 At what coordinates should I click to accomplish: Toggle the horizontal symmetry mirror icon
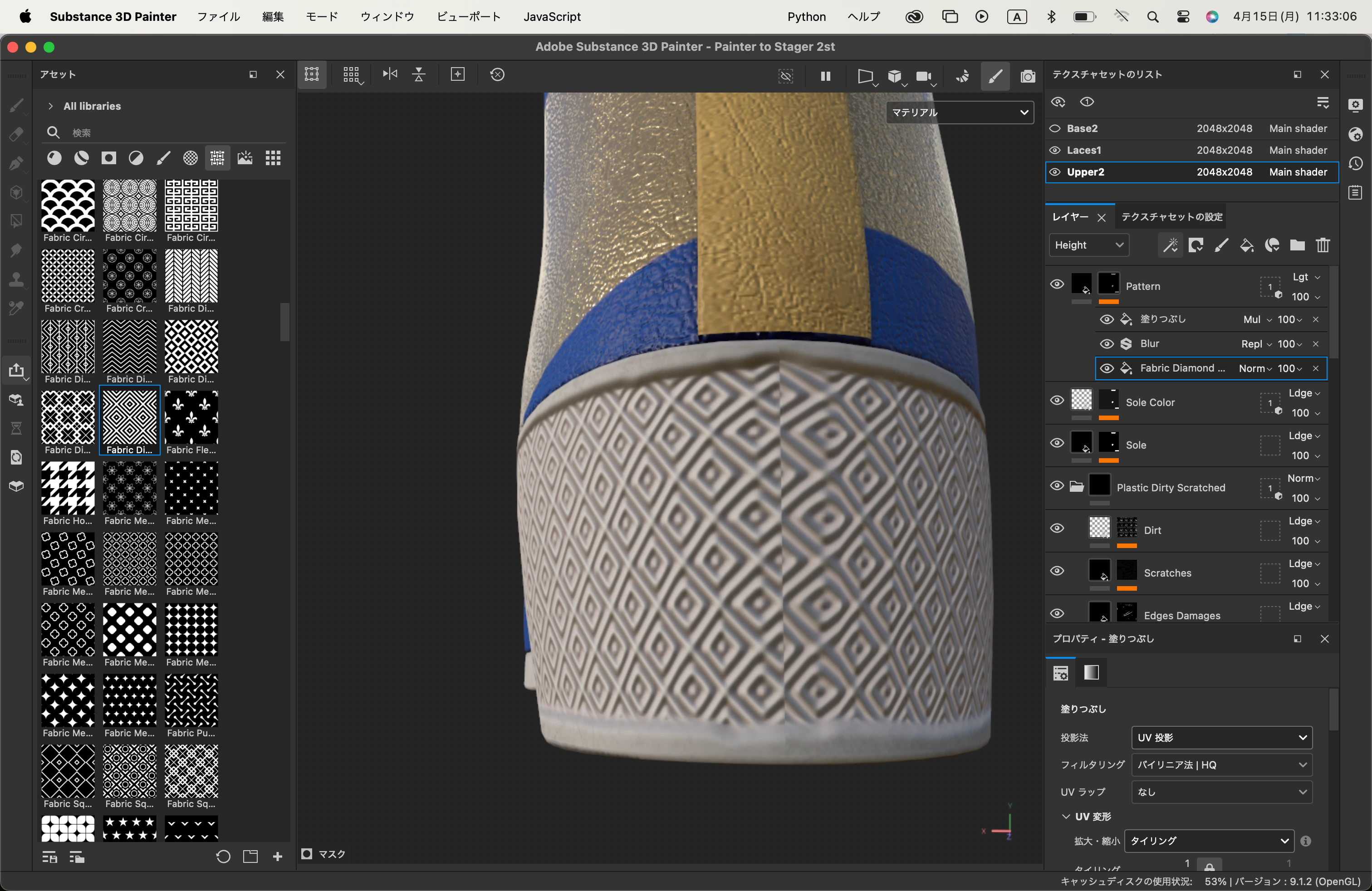390,74
